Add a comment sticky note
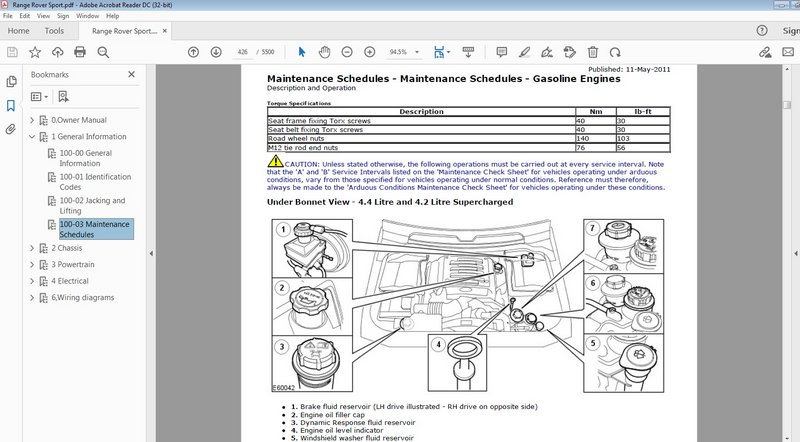Screen dimensions: 800x442 pos(502,52)
